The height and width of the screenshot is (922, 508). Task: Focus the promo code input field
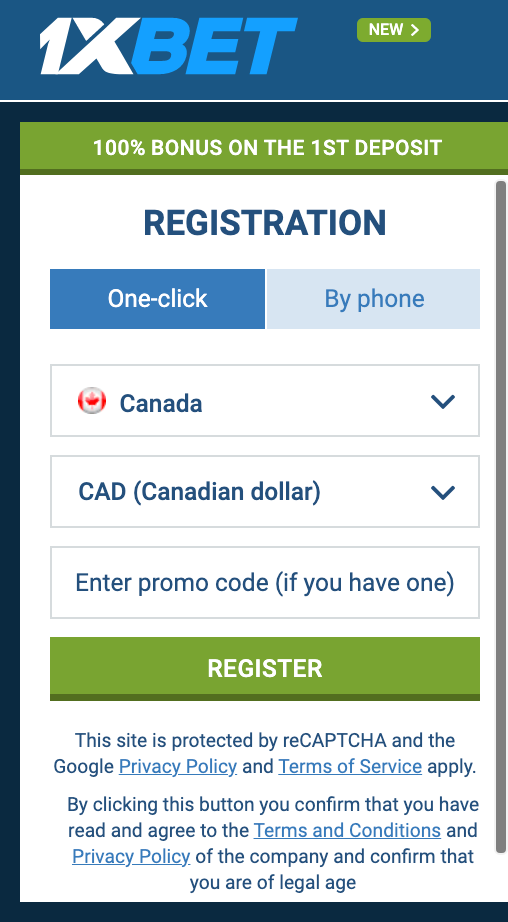coord(265,583)
